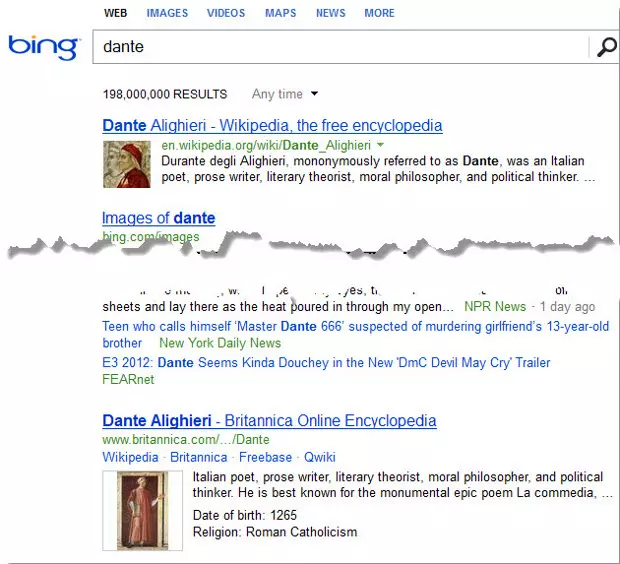Go to Bing home via logo
620x564 pixels.
pyautogui.click(x=43, y=47)
